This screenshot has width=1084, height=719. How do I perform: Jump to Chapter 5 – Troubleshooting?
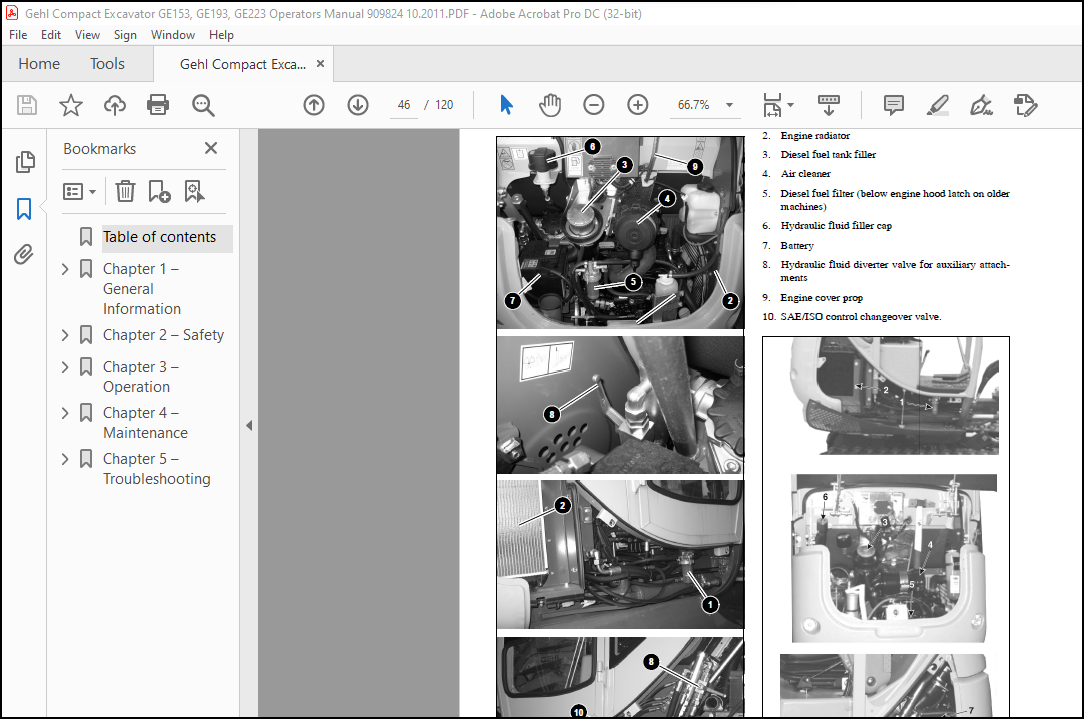[x=156, y=469]
